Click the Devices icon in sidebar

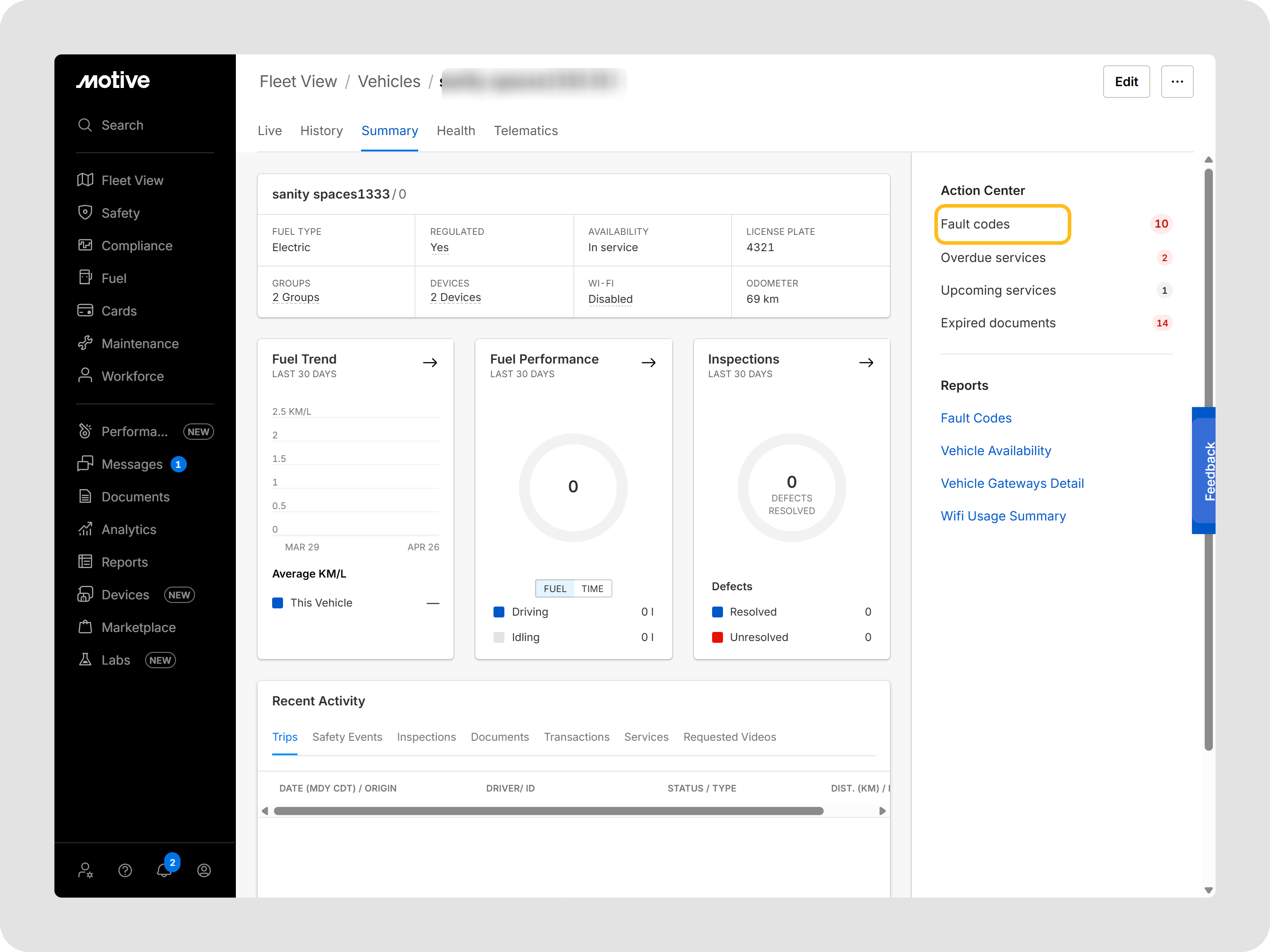tap(85, 594)
